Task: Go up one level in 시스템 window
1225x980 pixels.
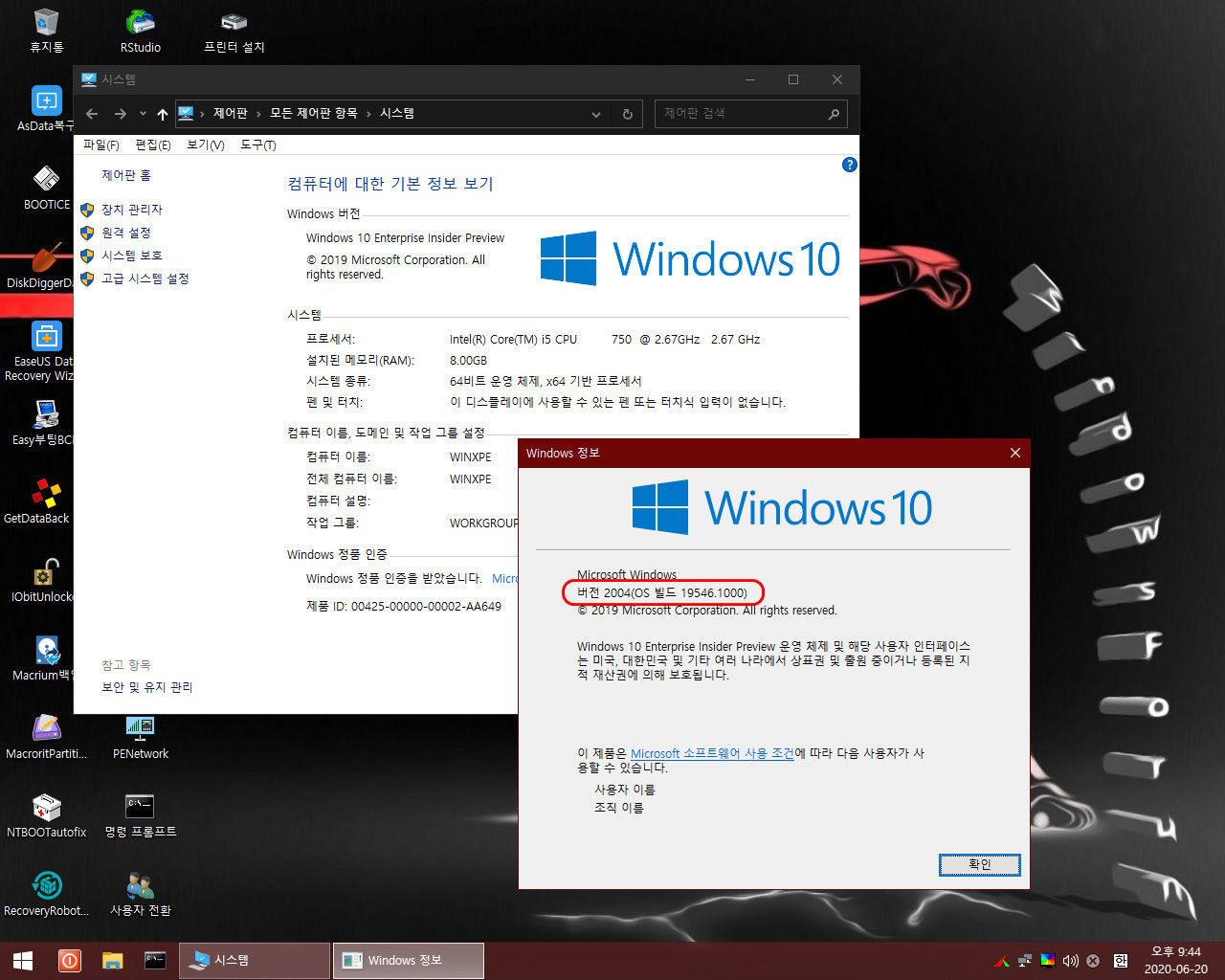Action: 163,114
